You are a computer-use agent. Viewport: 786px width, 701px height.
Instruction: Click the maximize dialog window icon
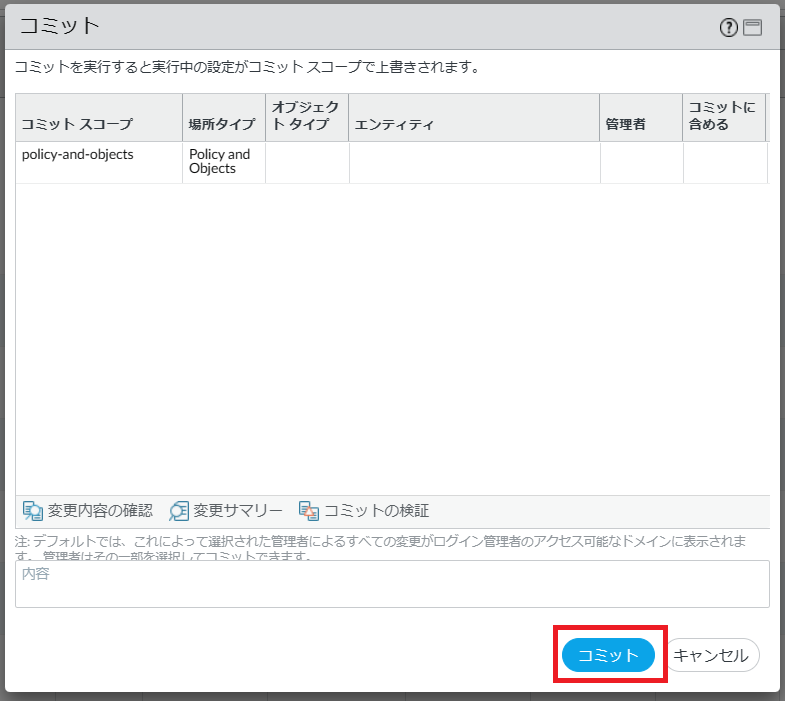pos(752,28)
